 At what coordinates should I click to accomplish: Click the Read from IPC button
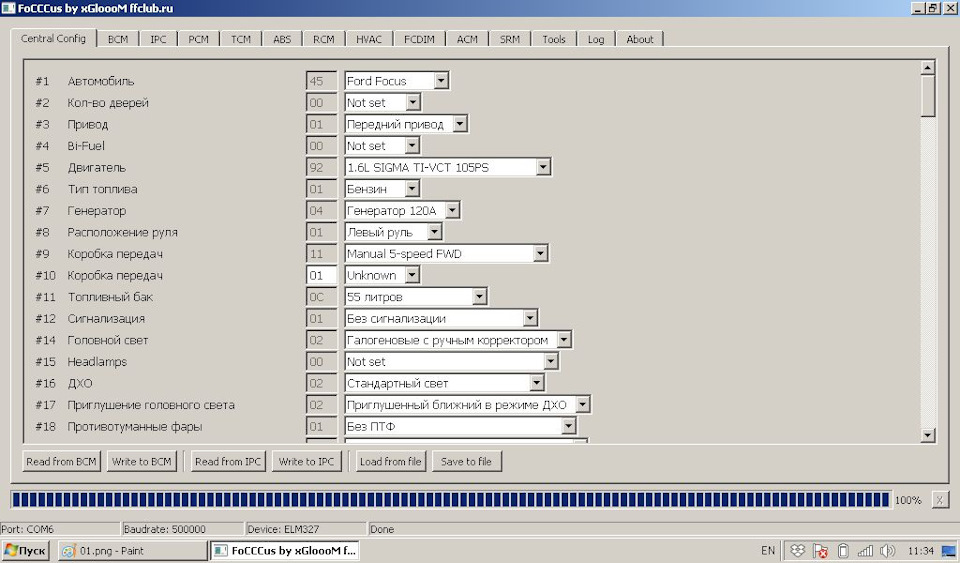tap(228, 461)
